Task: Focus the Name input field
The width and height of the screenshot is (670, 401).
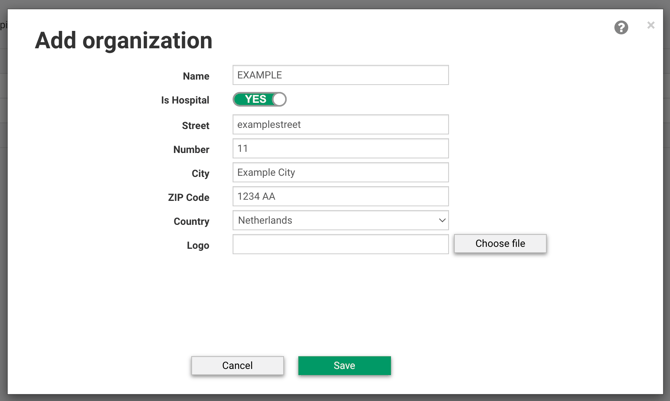Action: click(x=340, y=75)
